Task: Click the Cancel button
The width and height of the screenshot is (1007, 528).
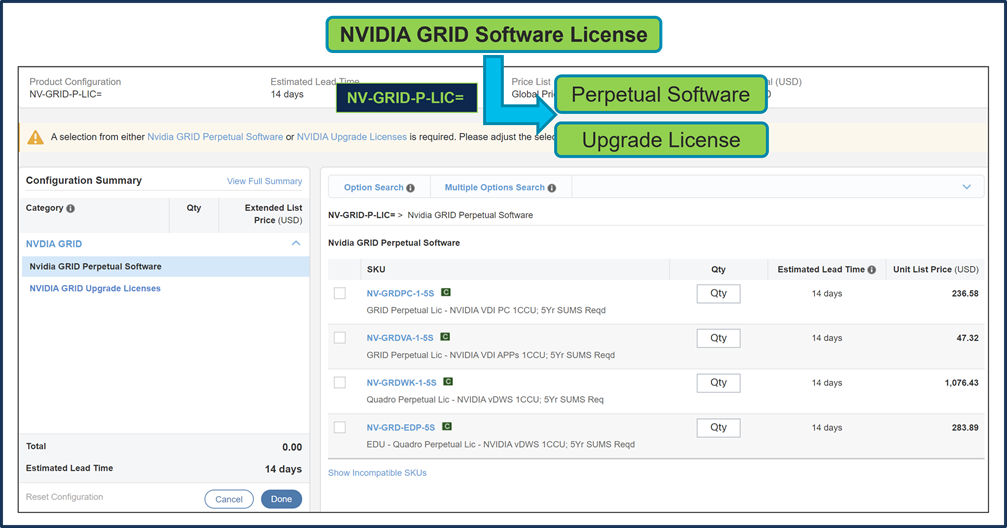Action: pyautogui.click(x=229, y=499)
